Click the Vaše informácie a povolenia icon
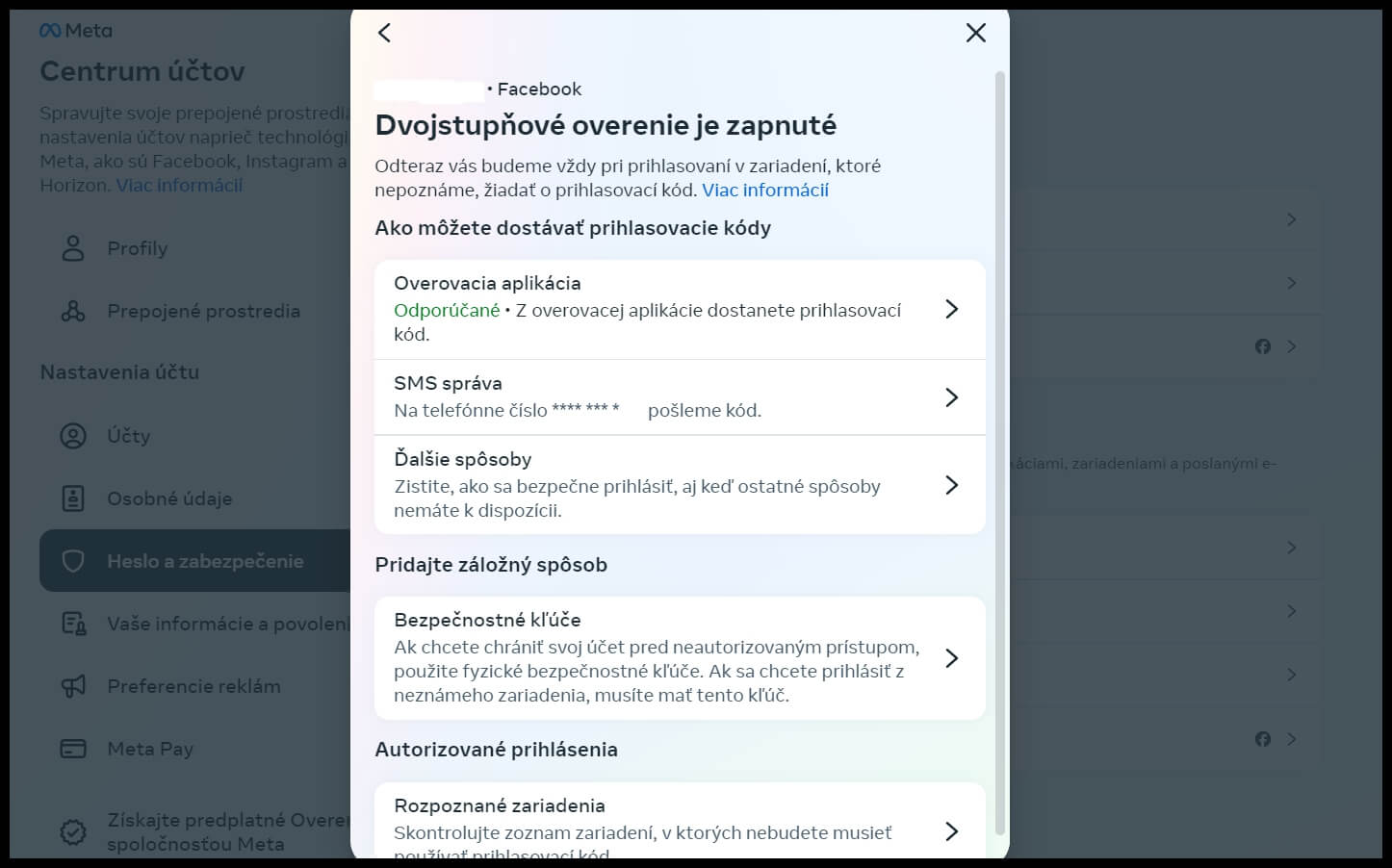Viewport: 1392px width, 868px height. click(x=73, y=624)
